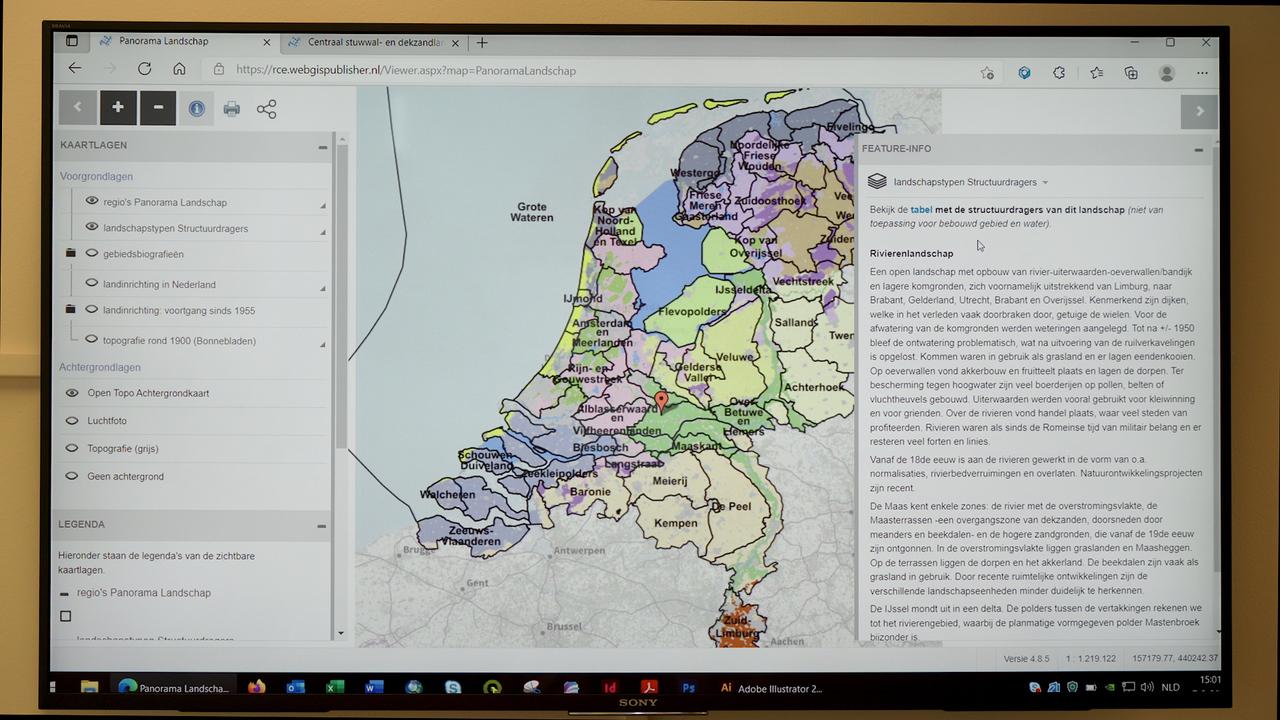Open options triangle for topografie rond 1900
Screen dimensions: 1280x720
point(322,345)
